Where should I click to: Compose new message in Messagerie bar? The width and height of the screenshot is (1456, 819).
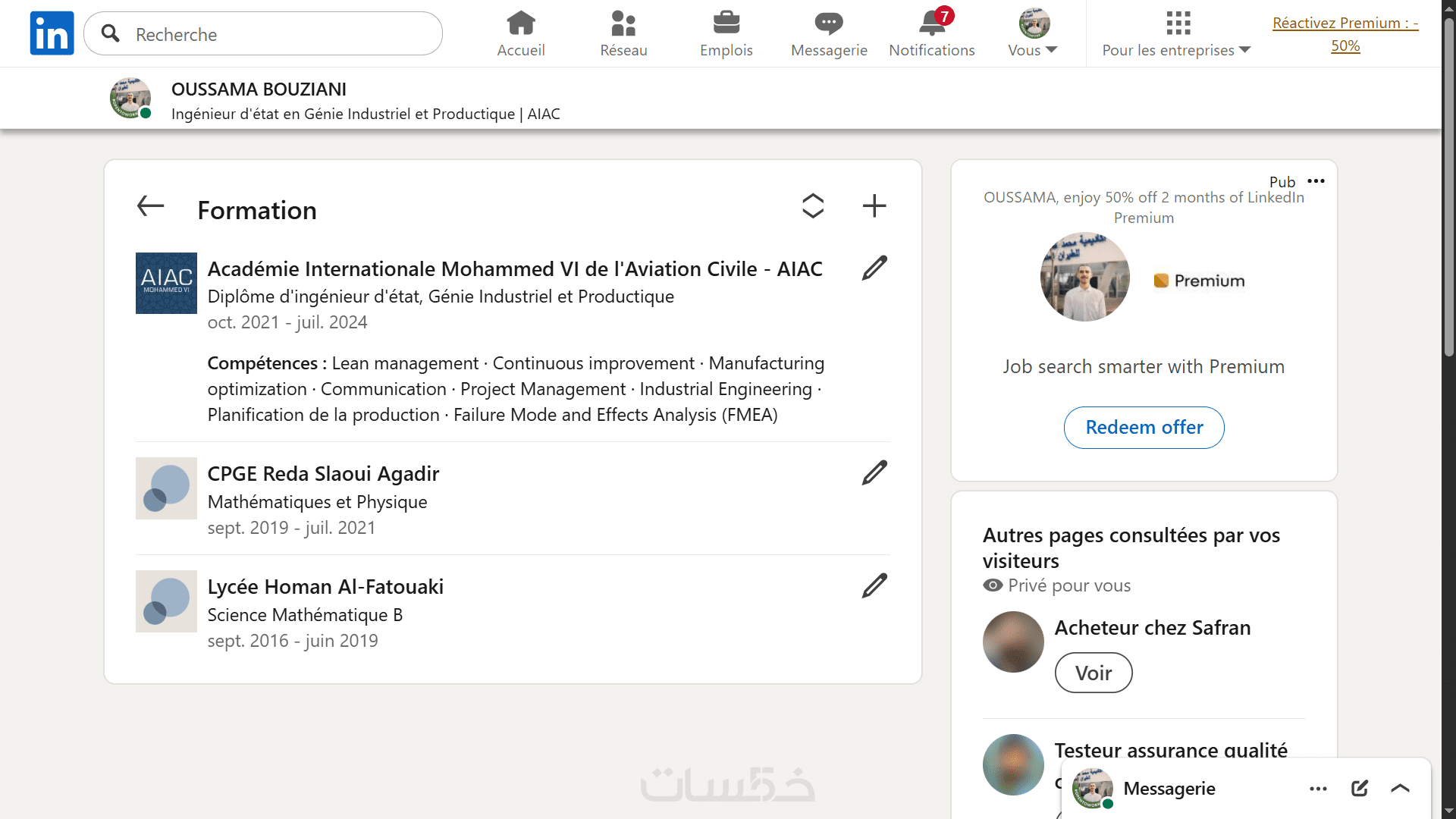click(1360, 788)
